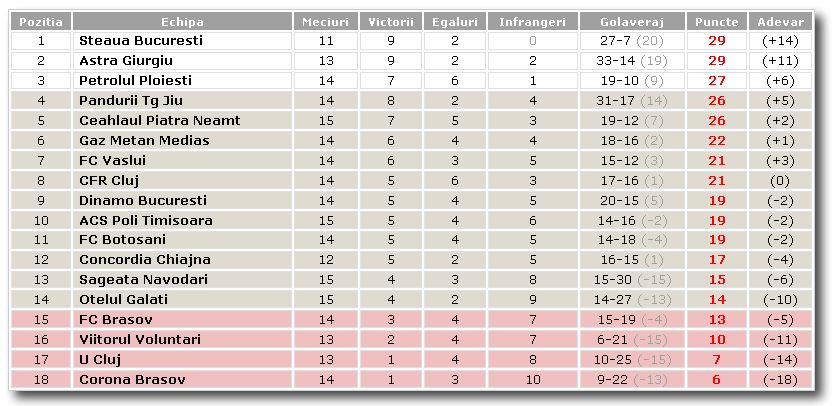
Task: Select the Puncte column header
Action: pos(717,22)
